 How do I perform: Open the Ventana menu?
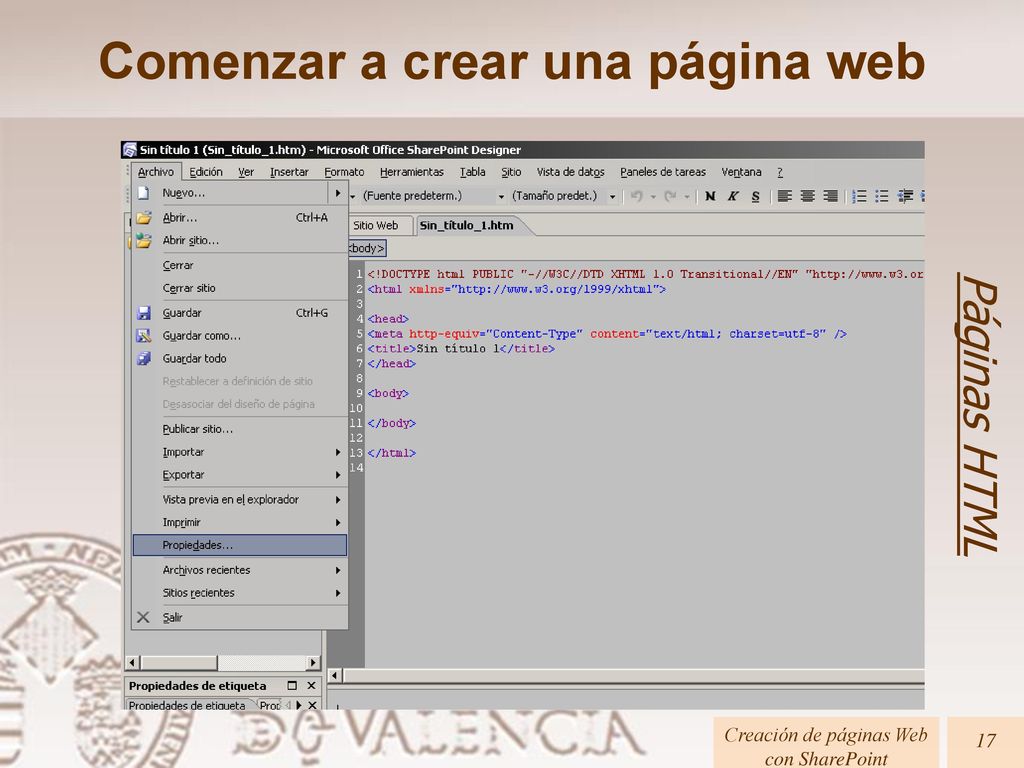[741, 172]
